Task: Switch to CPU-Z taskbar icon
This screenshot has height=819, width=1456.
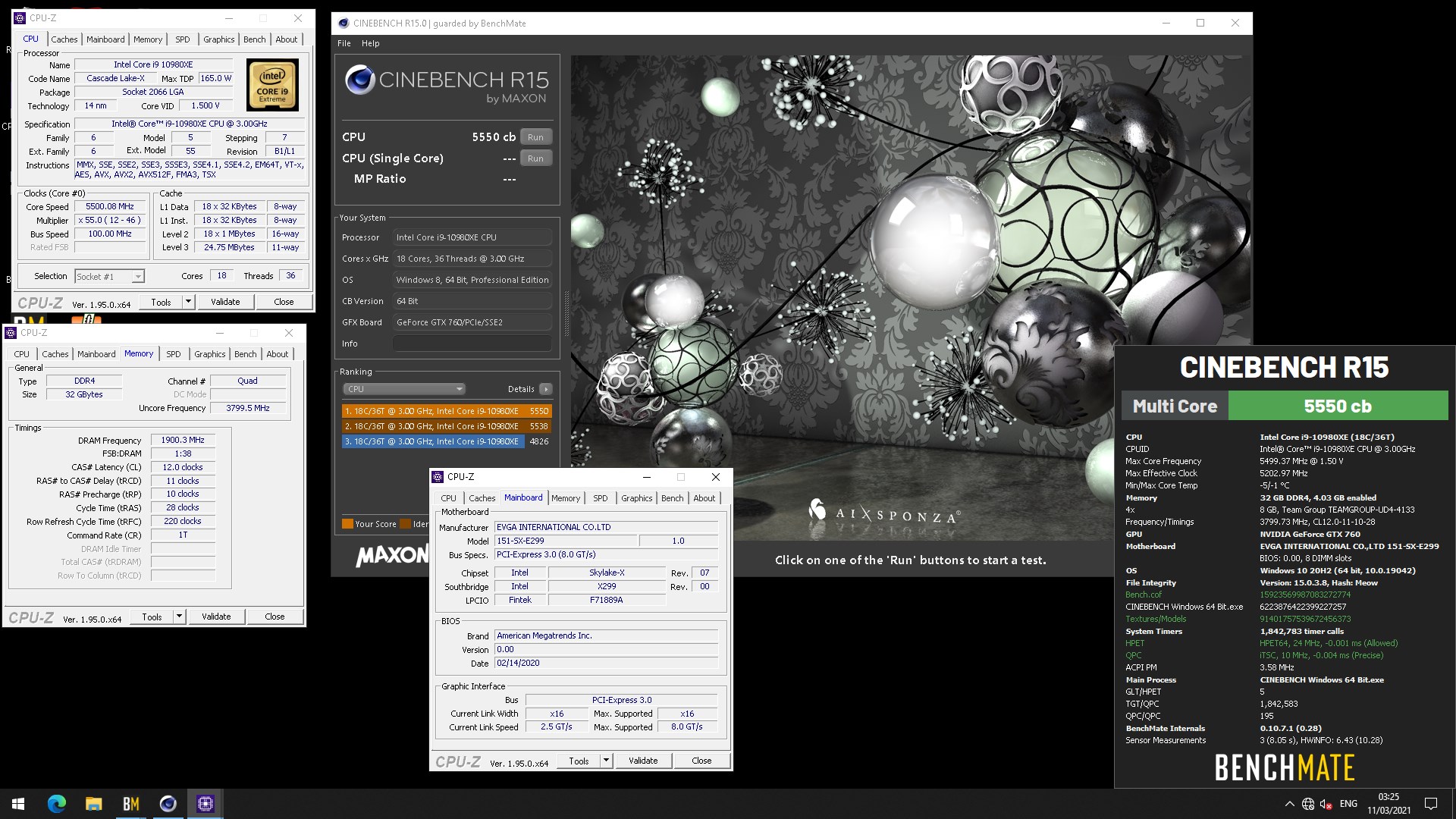Action: pyautogui.click(x=205, y=804)
